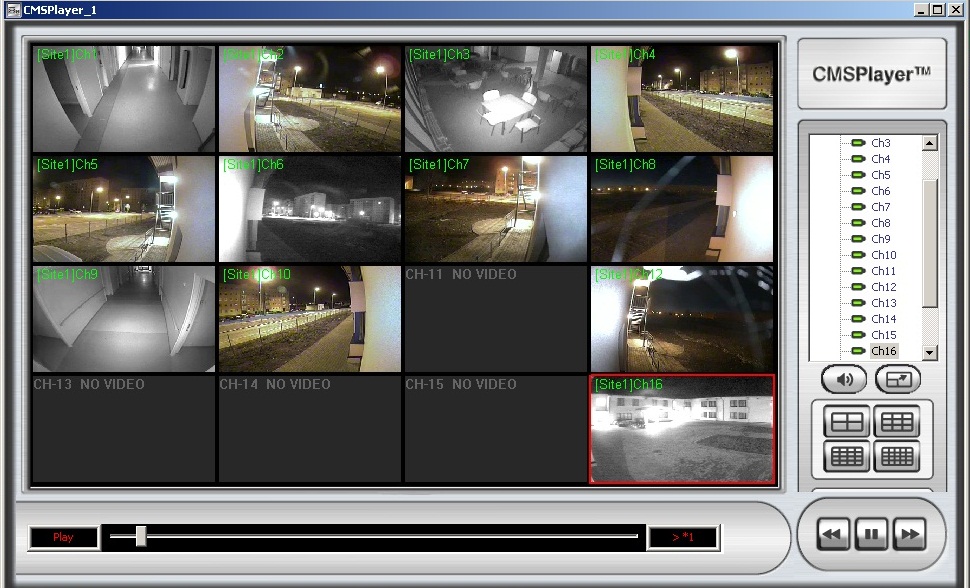Click the channel list scroll down arrow
The width and height of the screenshot is (970, 588).
930,352
